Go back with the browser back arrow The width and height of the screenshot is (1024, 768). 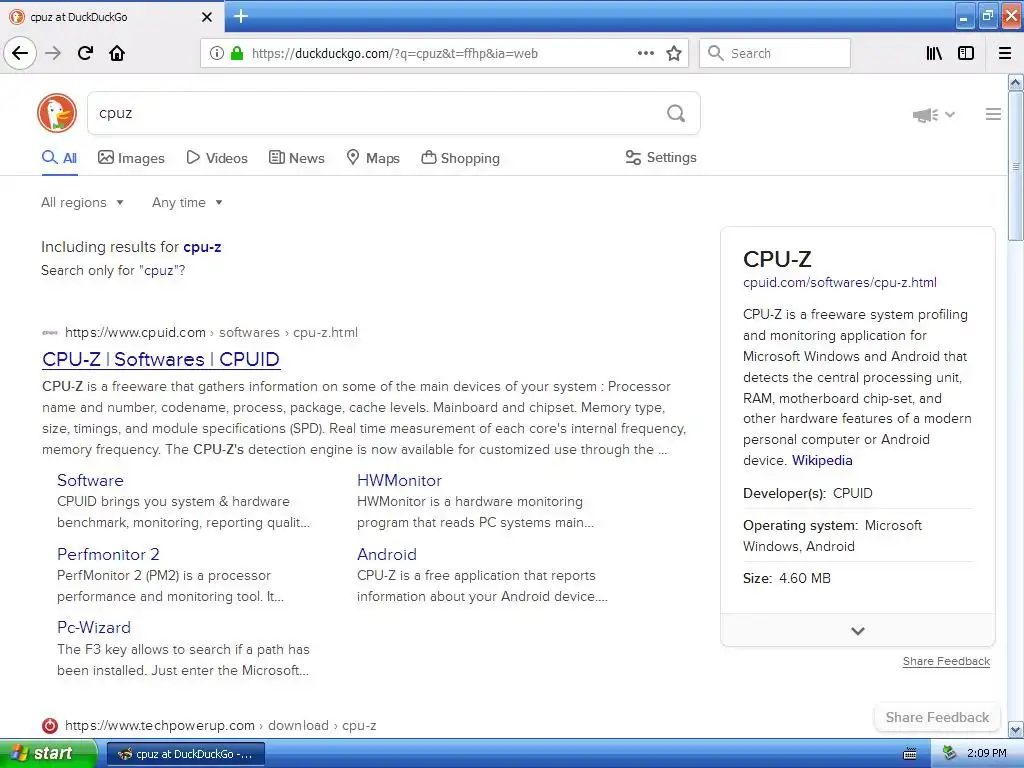[x=20, y=53]
